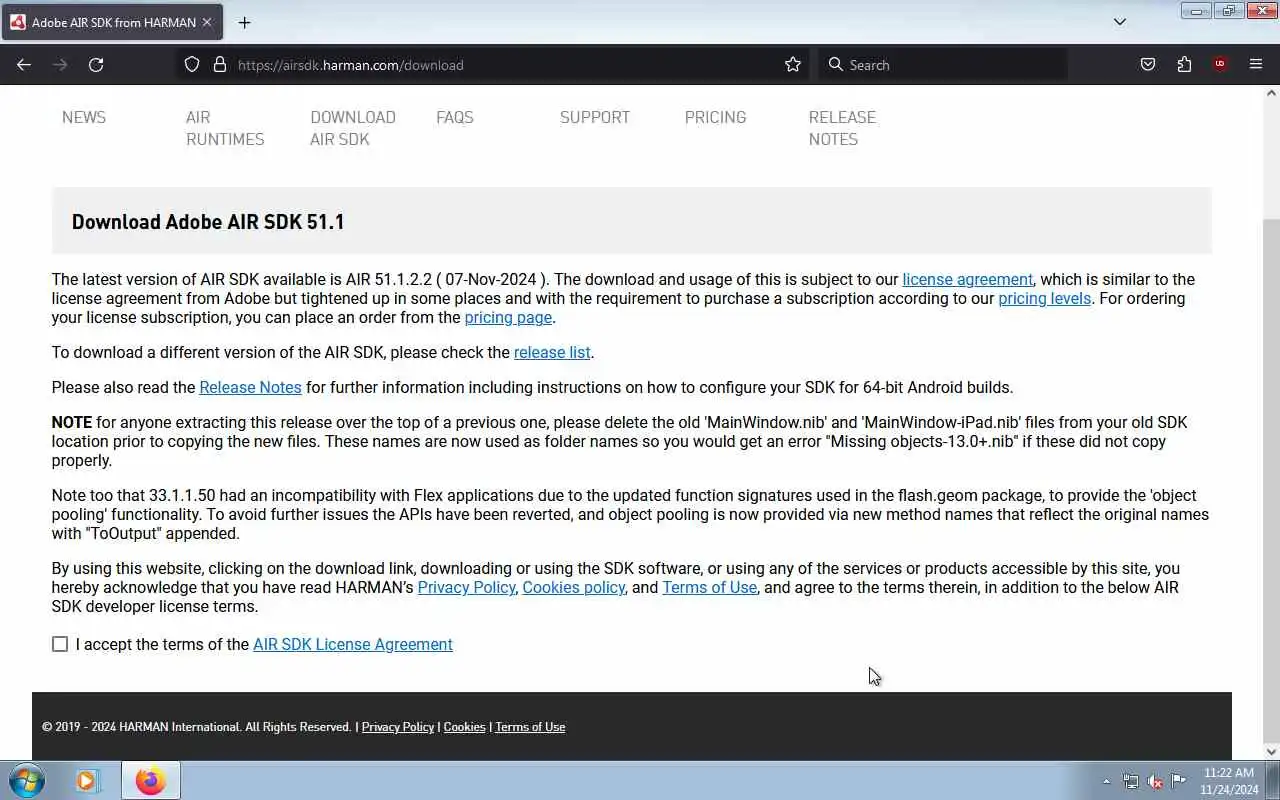Open the uBlock Origin extension icon
The height and width of the screenshot is (800, 1280).
[1220, 65]
